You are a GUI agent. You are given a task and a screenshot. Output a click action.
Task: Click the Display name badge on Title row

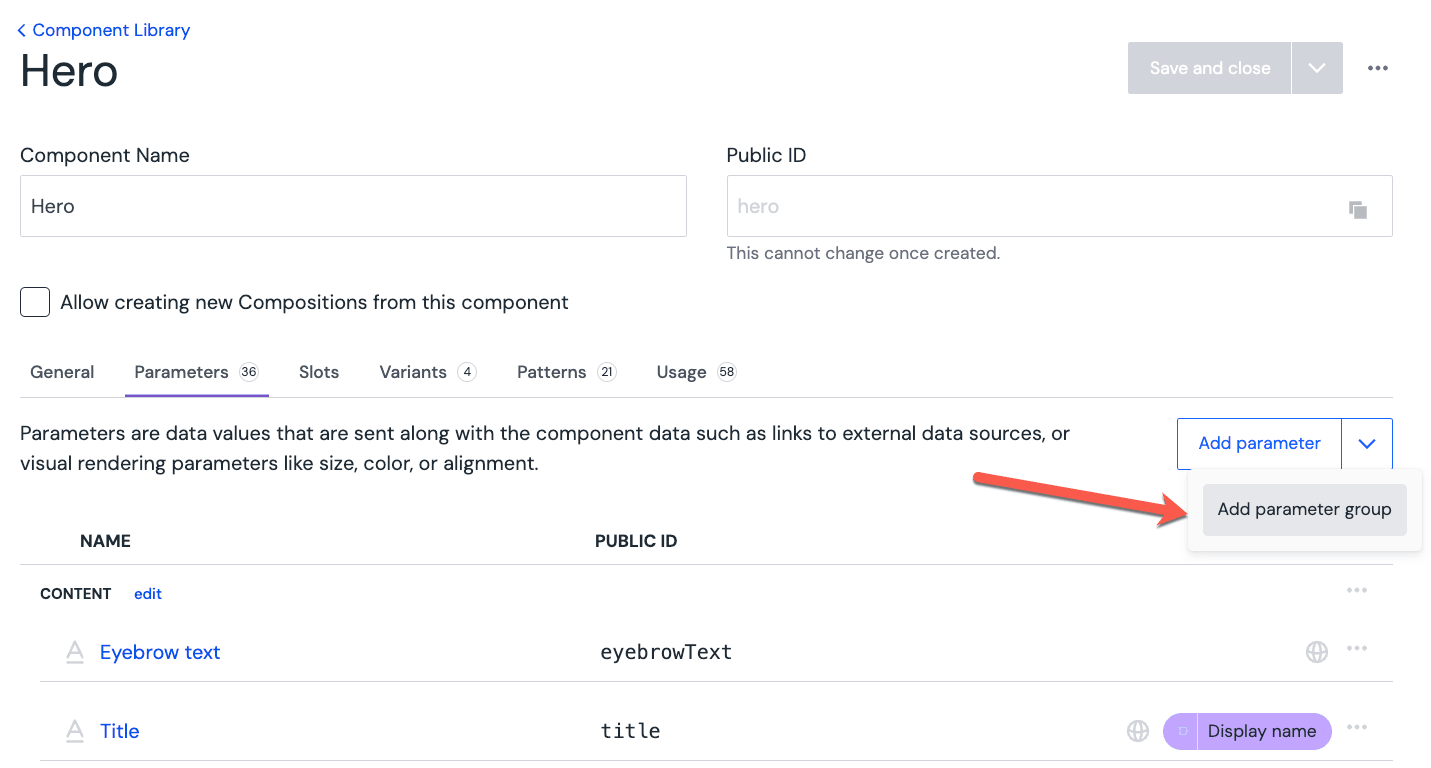coord(1261,731)
